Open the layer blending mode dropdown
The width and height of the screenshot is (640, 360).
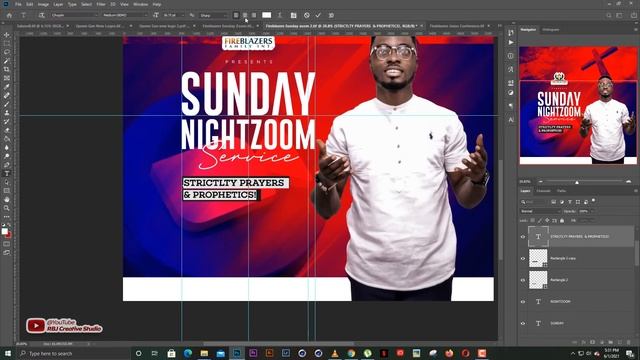(x=541, y=211)
